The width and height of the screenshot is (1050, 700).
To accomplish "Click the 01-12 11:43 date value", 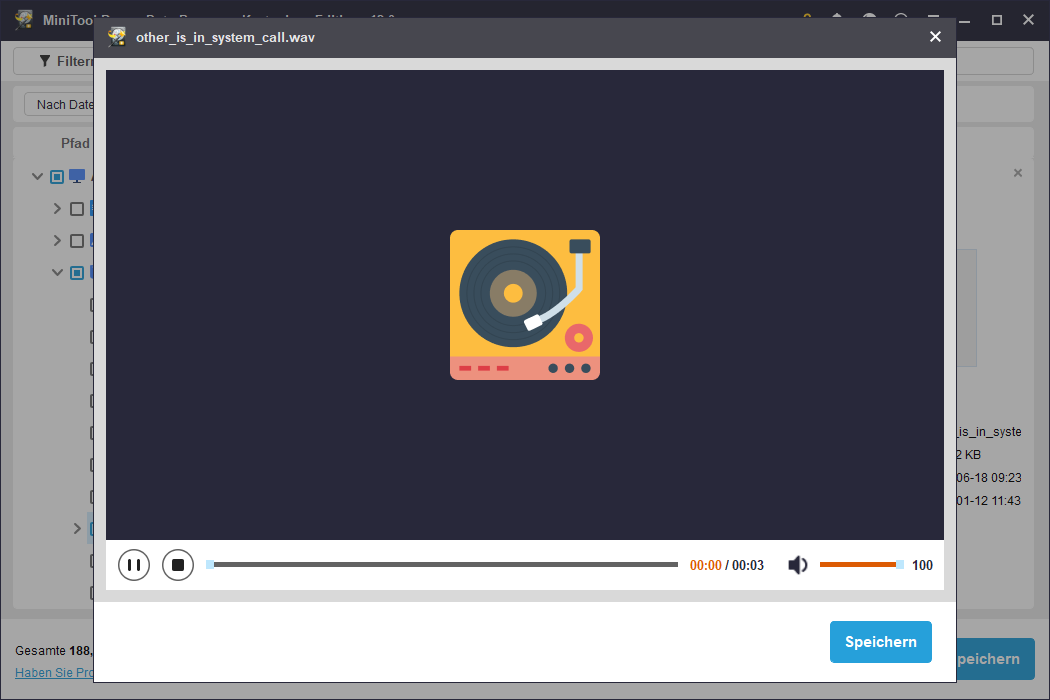I will pos(989,500).
